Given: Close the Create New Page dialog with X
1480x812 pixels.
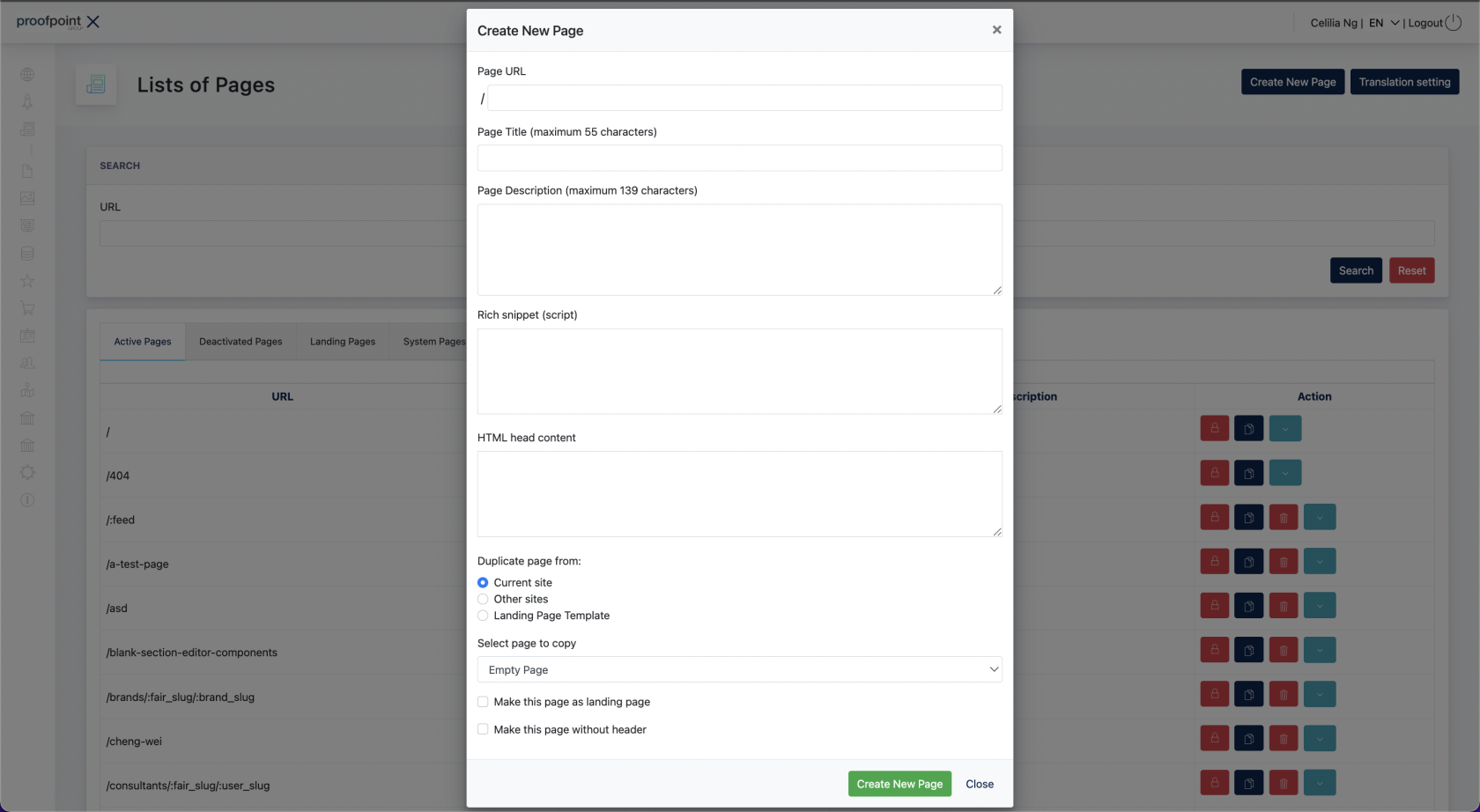Looking at the screenshot, I should click(996, 30).
